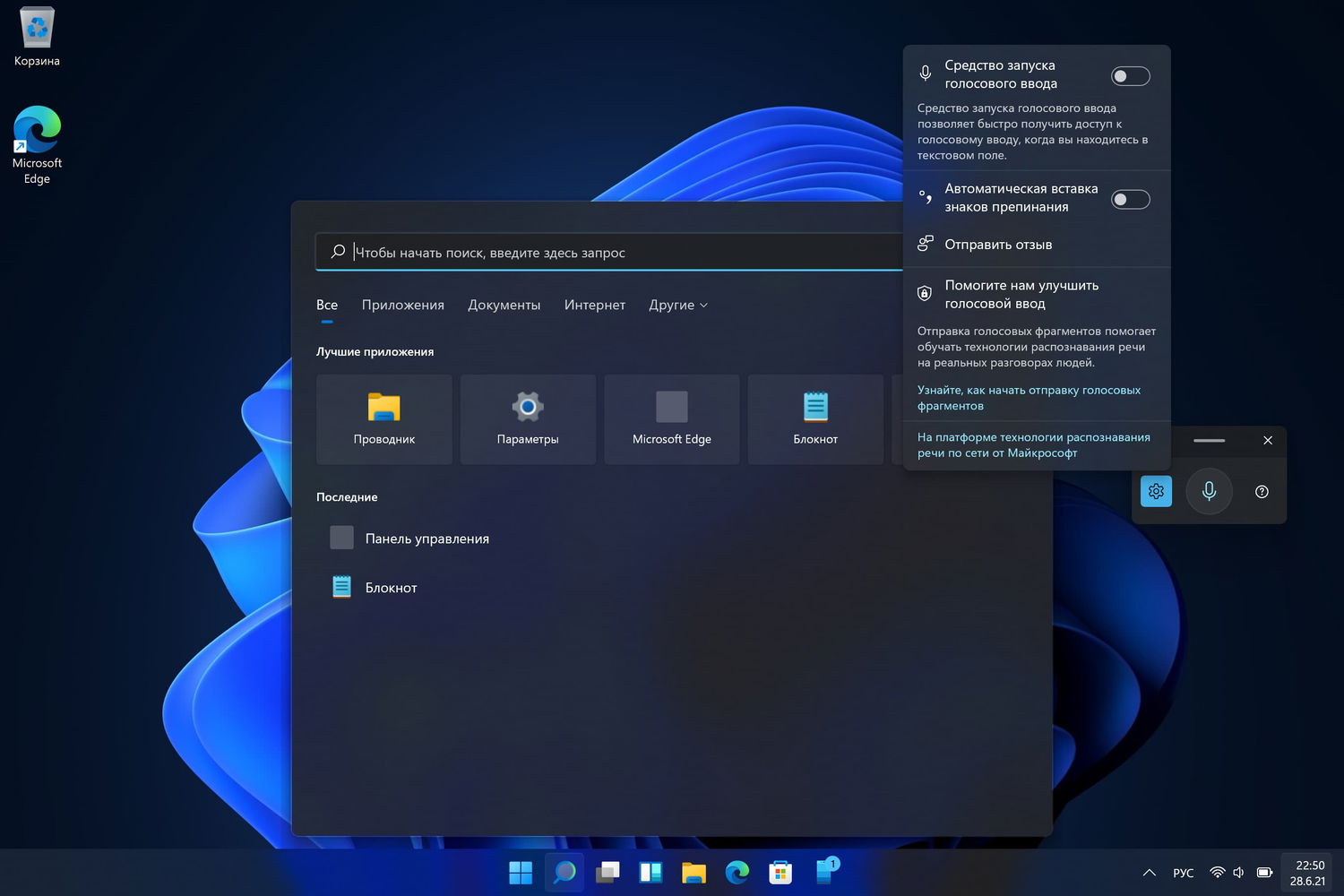Open Параметры from top apps
1344x896 pixels.
[x=528, y=419]
